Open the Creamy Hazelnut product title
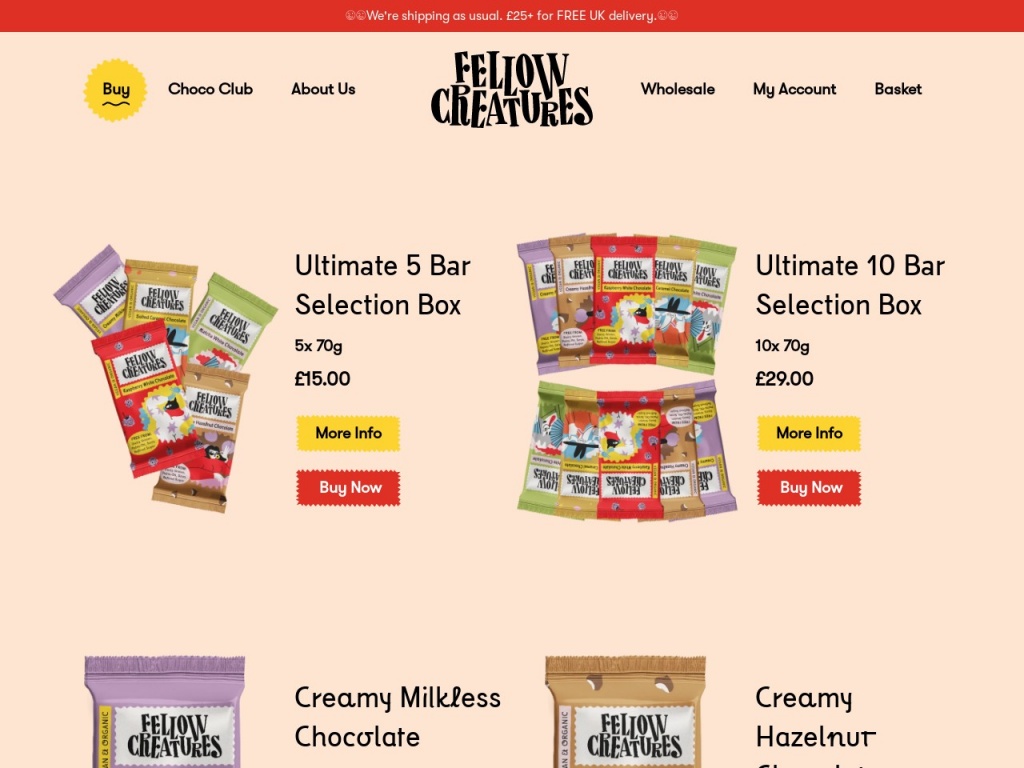This screenshot has height=768, width=1024. 816,725
